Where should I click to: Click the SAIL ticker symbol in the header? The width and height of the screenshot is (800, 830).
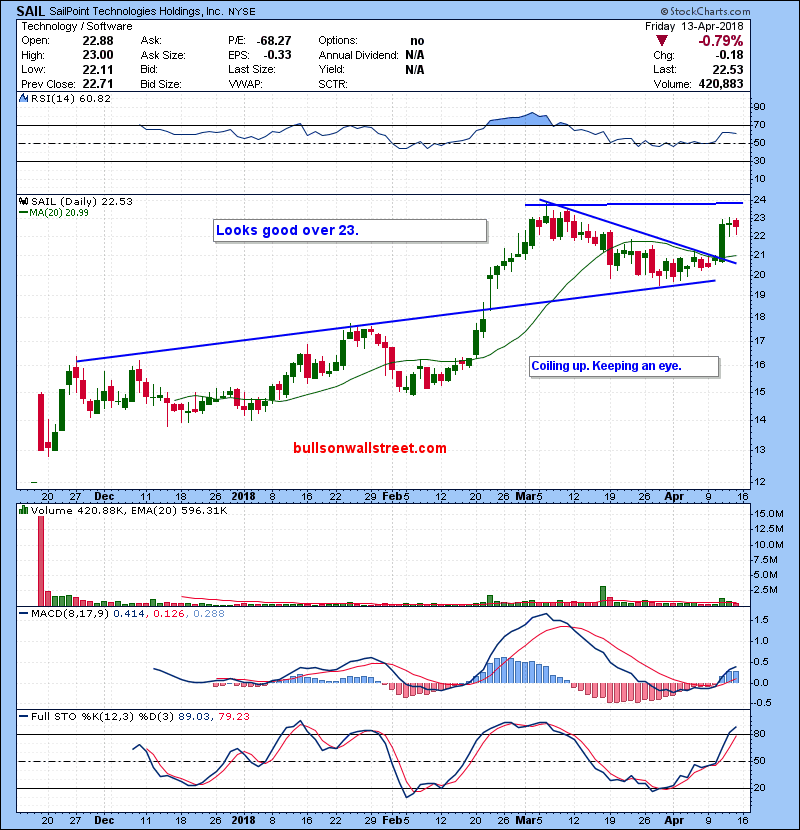coord(31,11)
